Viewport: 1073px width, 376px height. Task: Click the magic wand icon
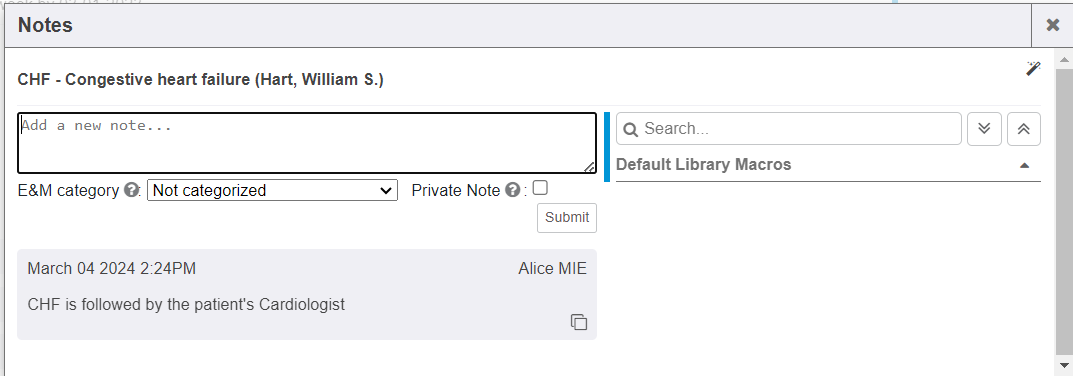click(x=1033, y=68)
